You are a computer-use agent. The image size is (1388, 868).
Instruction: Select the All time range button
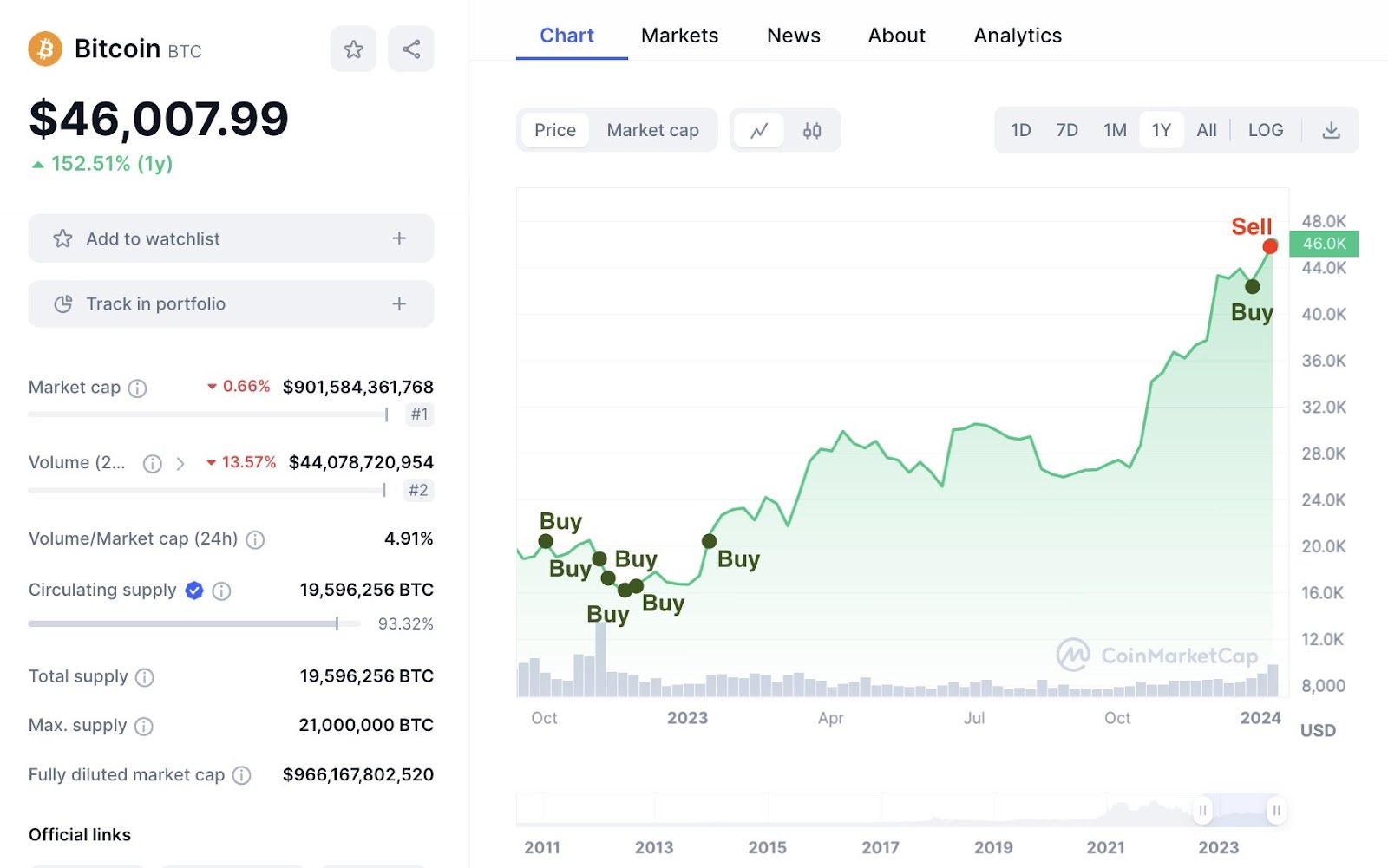tap(1207, 131)
